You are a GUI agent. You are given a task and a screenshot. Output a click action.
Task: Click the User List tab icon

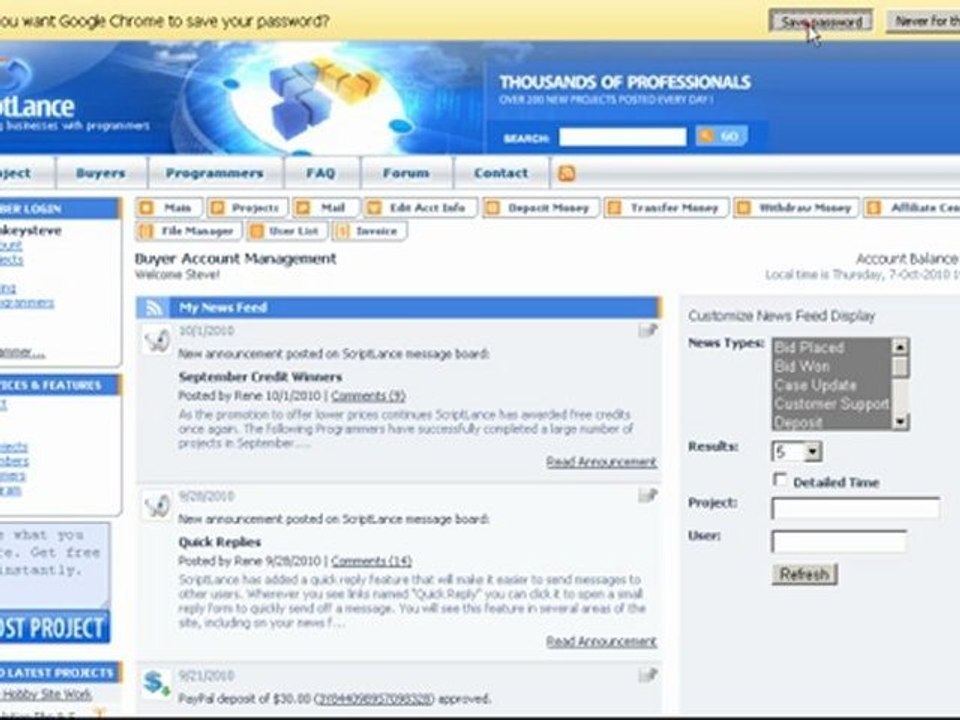(x=257, y=231)
